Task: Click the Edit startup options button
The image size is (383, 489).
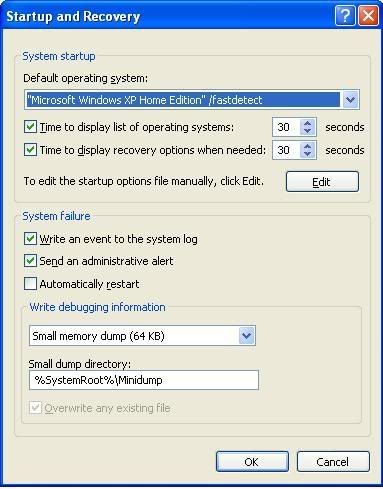Action: (322, 182)
